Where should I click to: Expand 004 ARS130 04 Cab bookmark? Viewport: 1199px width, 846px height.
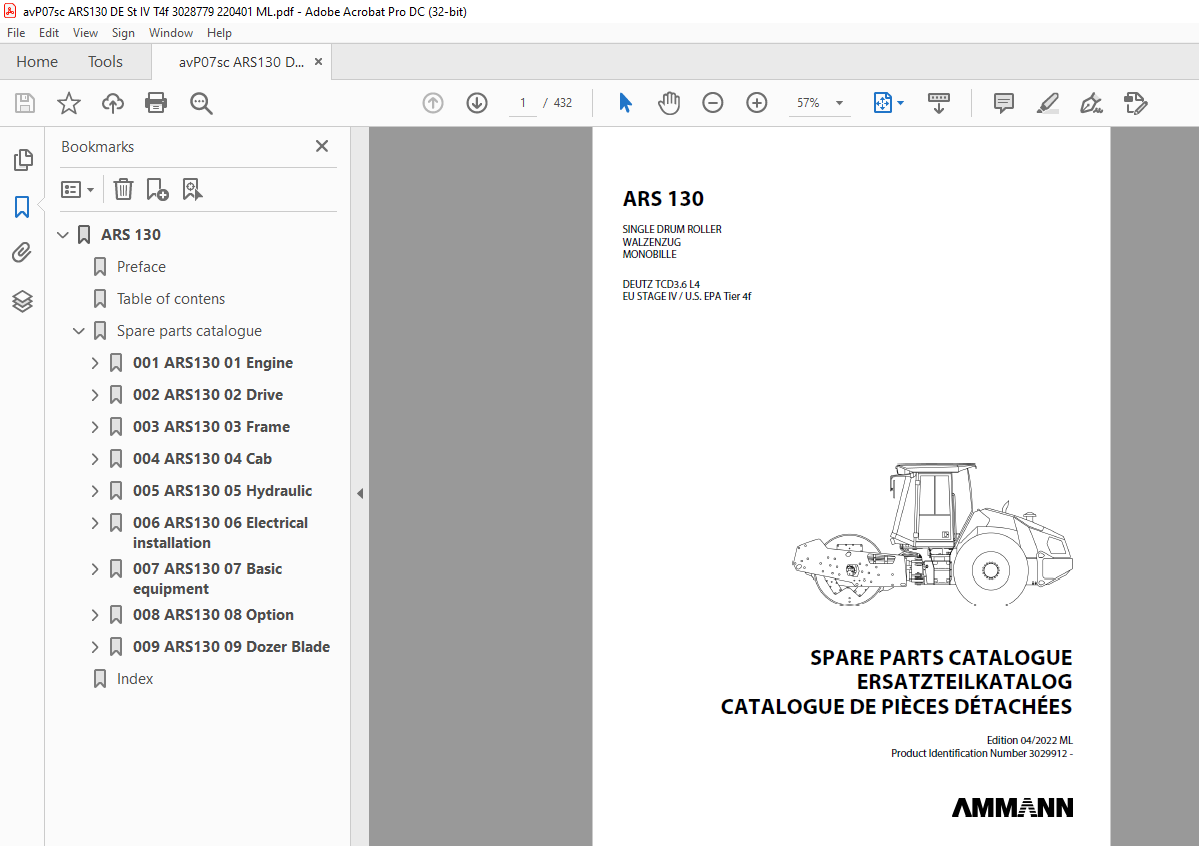[x=95, y=460]
